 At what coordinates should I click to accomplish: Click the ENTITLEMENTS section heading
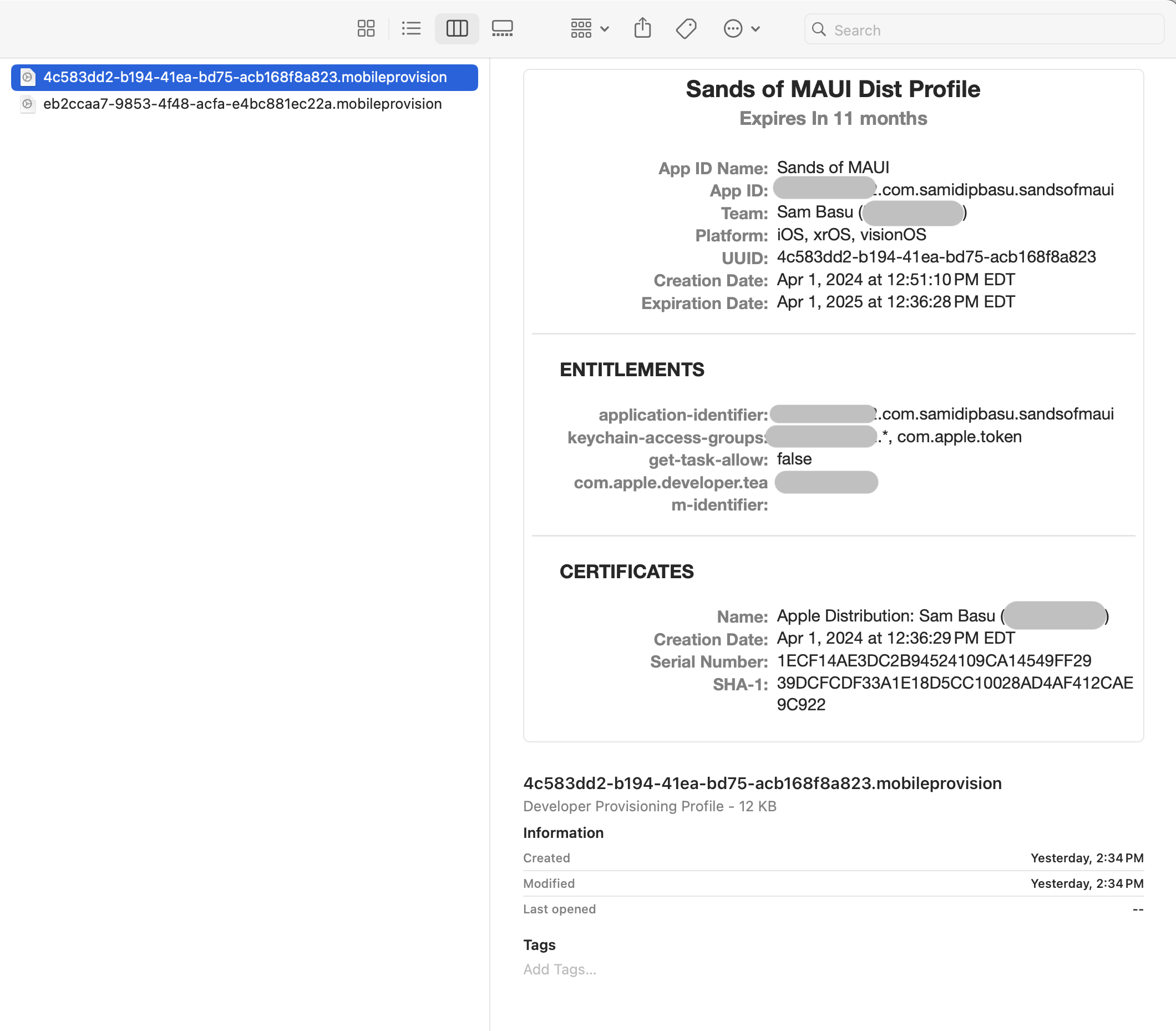click(x=632, y=370)
